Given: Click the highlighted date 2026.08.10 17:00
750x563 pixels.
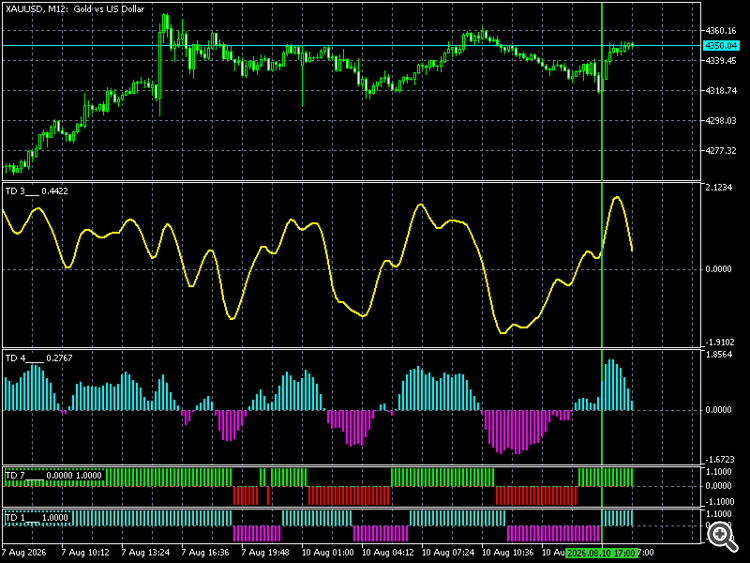Looking at the screenshot, I should [x=602, y=553].
